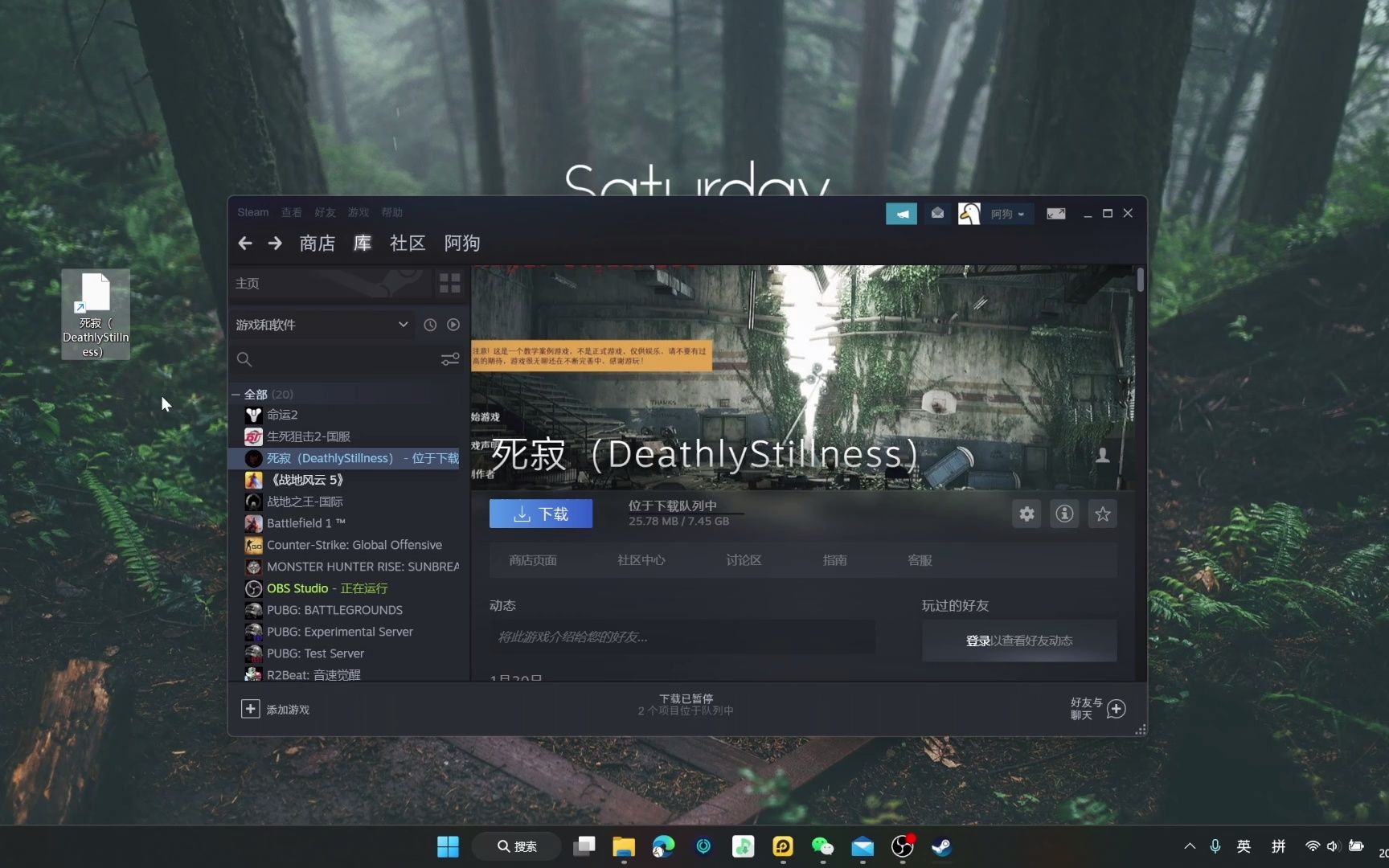Collapse the 全部 (20) game list
The height and width of the screenshot is (868, 1389).
(x=236, y=395)
